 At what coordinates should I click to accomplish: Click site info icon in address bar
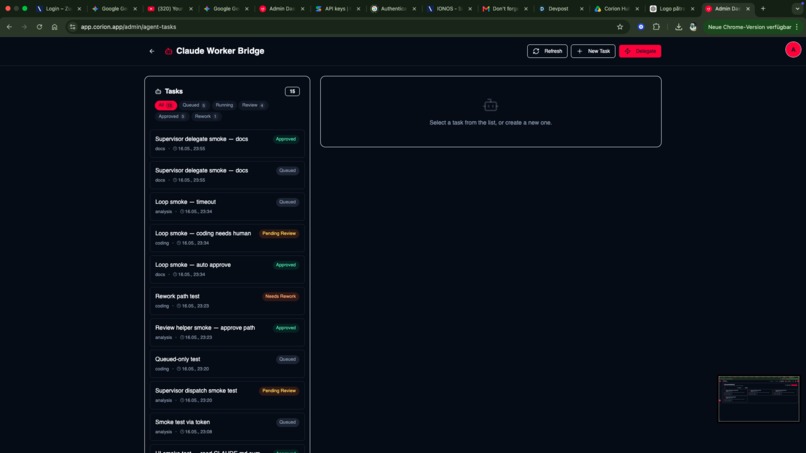(x=72, y=27)
